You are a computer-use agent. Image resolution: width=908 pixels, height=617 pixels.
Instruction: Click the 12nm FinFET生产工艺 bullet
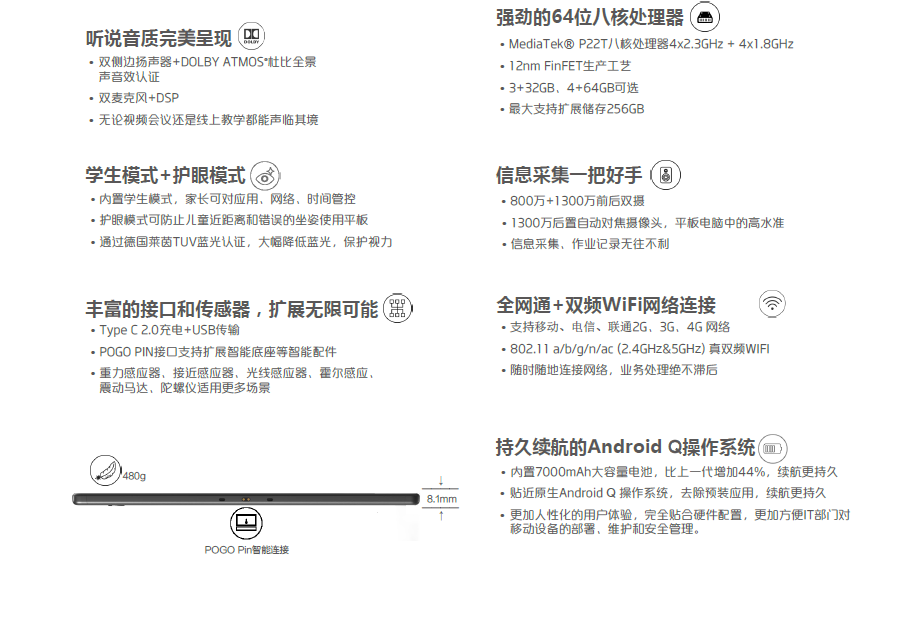tap(570, 66)
